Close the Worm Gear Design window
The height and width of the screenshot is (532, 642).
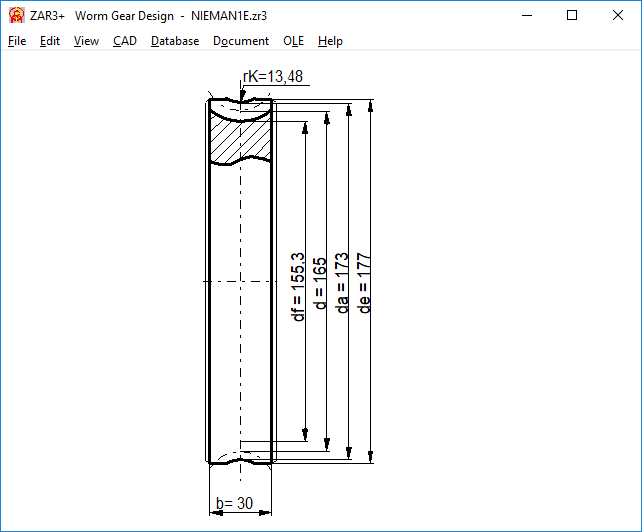tap(618, 16)
